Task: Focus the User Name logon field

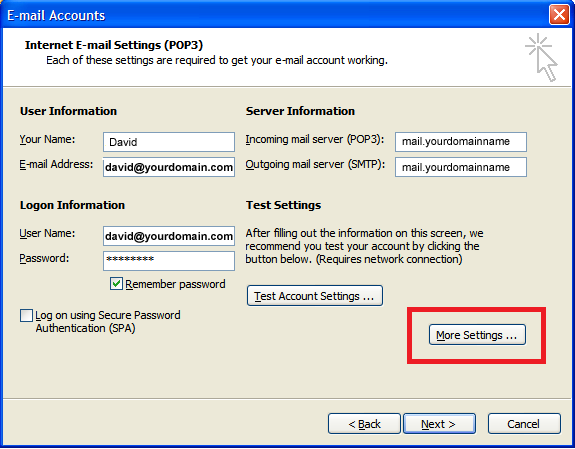Action: coord(169,236)
